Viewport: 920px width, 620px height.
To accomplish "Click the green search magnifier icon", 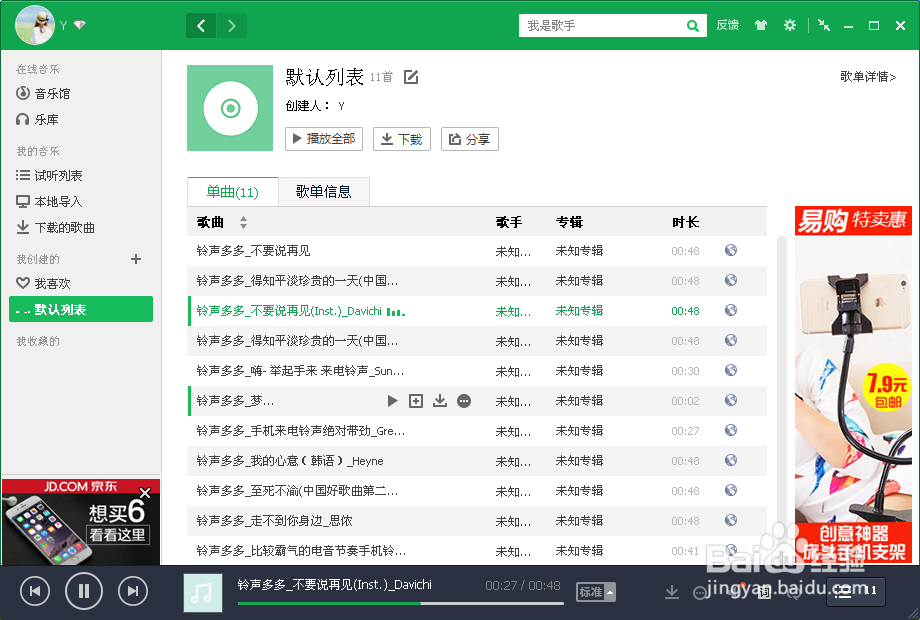I will 693,25.
